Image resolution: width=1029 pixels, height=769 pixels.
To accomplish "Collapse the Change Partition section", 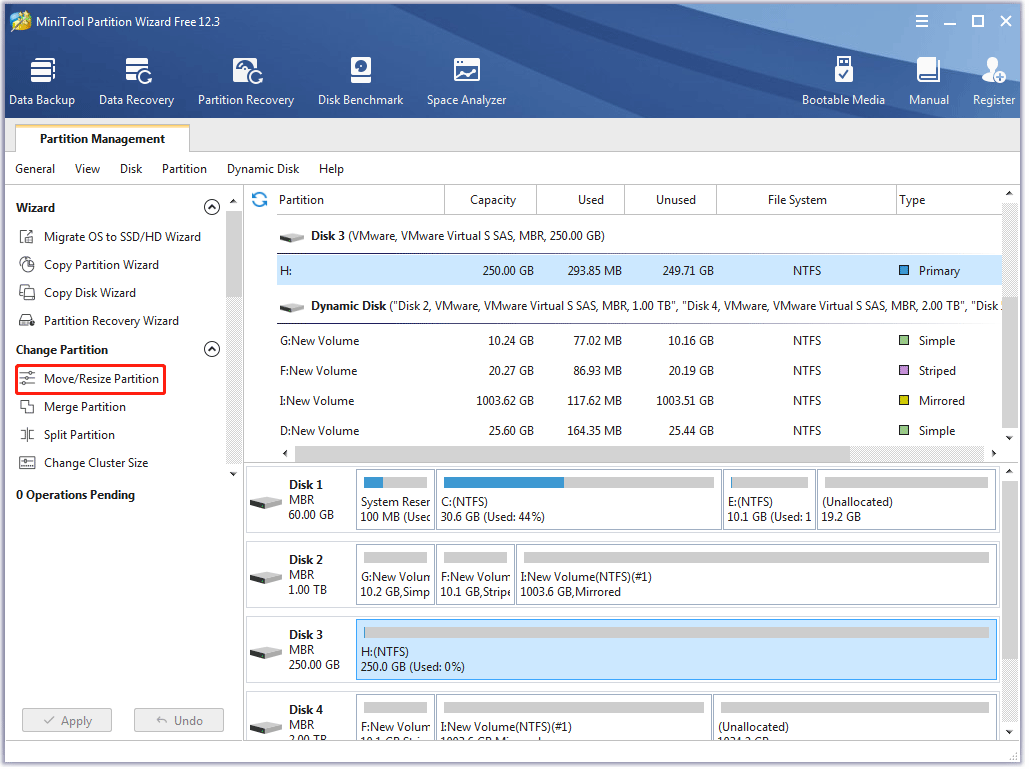I will pyautogui.click(x=211, y=350).
